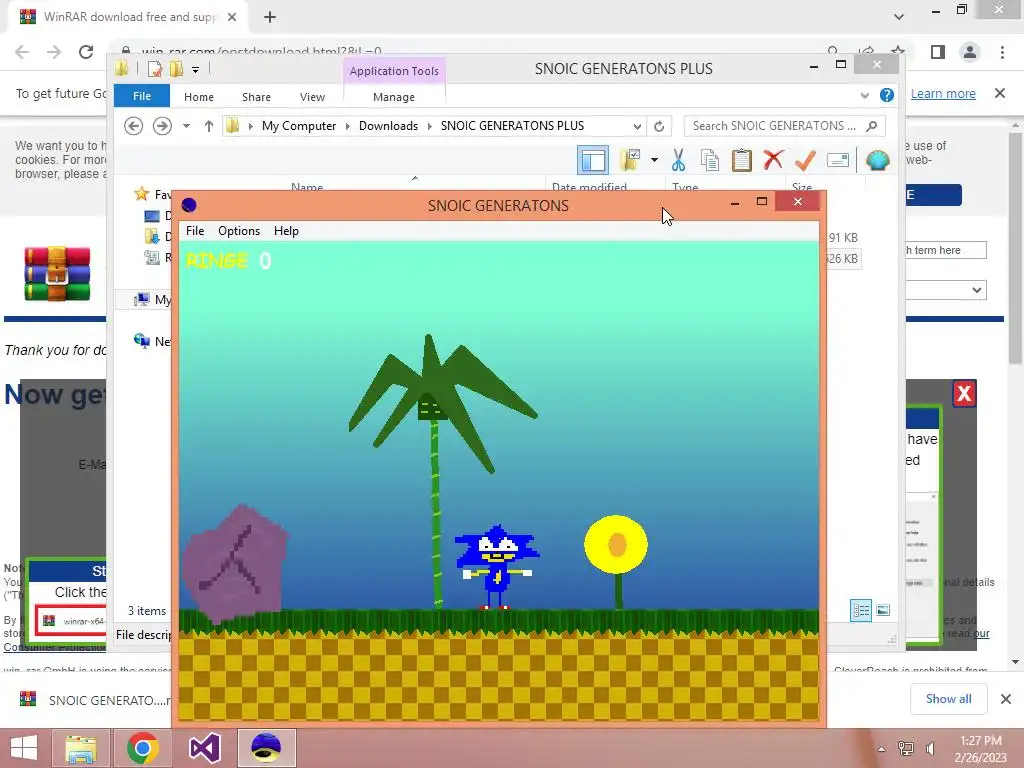Click the Paste clipboard icon
The image size is (1024, 768).
741,160
